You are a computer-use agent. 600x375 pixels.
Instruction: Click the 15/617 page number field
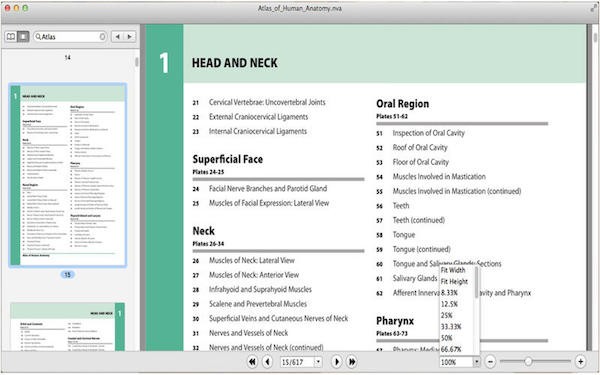coord(297,362)
